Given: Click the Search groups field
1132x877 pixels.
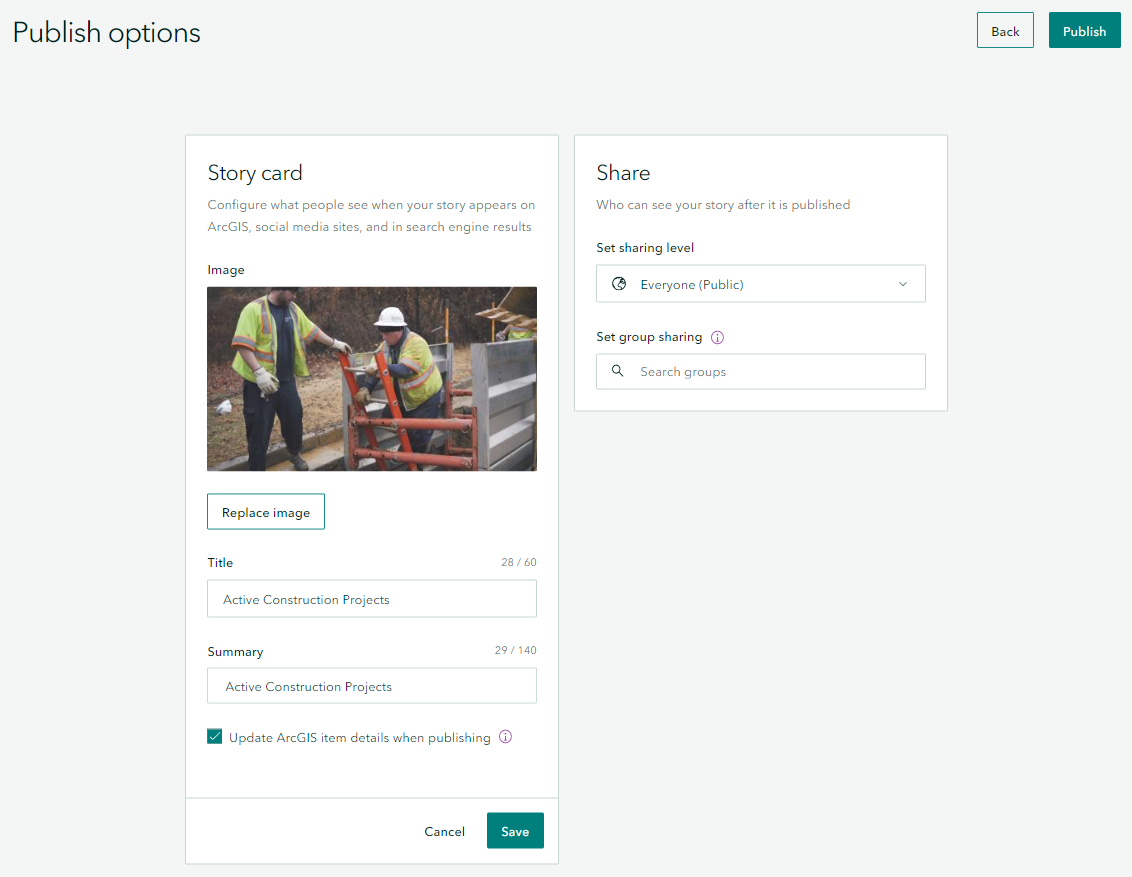Looking at the screenshot, I should [770, 372].
